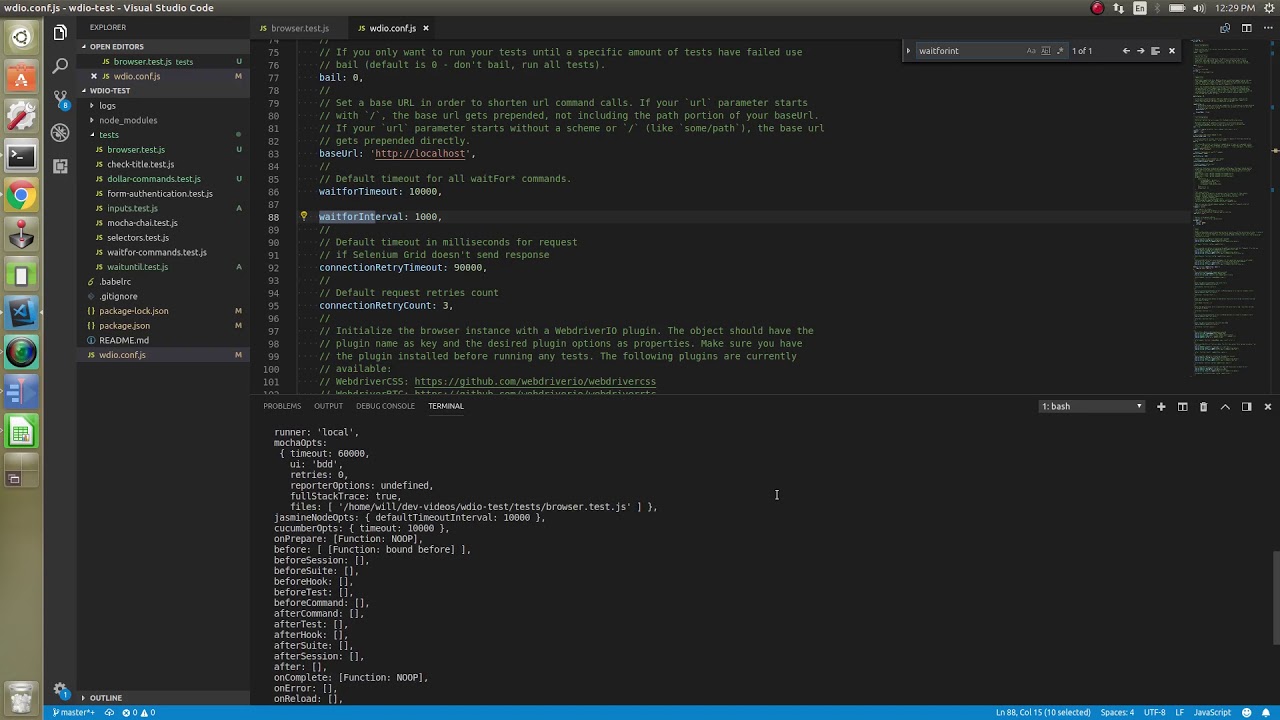
Task: Open package-lock.json in explorer
Action: (x=134, y=311)
